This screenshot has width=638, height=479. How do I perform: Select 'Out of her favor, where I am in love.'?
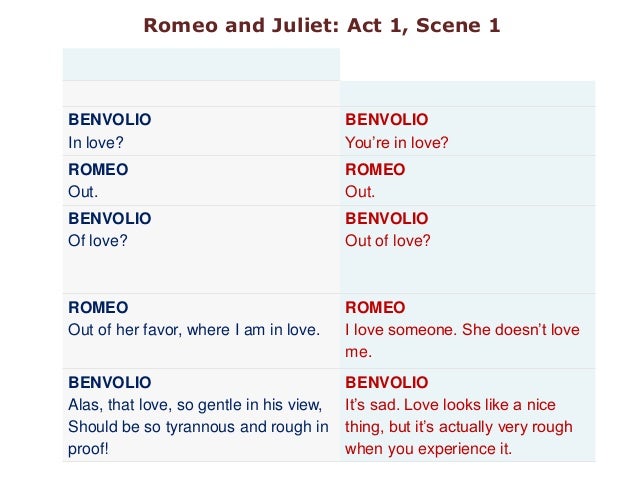[194, 330]
